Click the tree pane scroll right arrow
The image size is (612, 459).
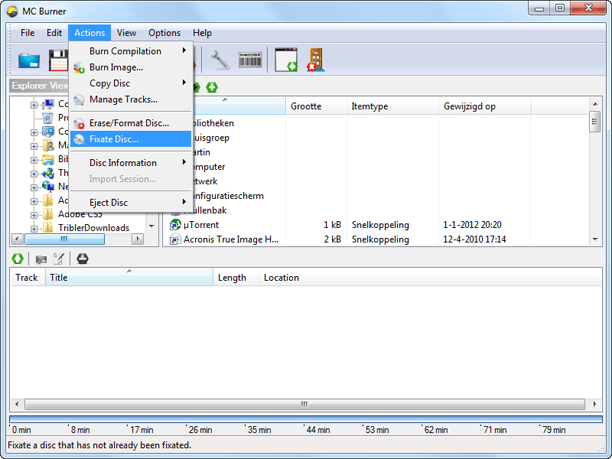pos(137,238)
